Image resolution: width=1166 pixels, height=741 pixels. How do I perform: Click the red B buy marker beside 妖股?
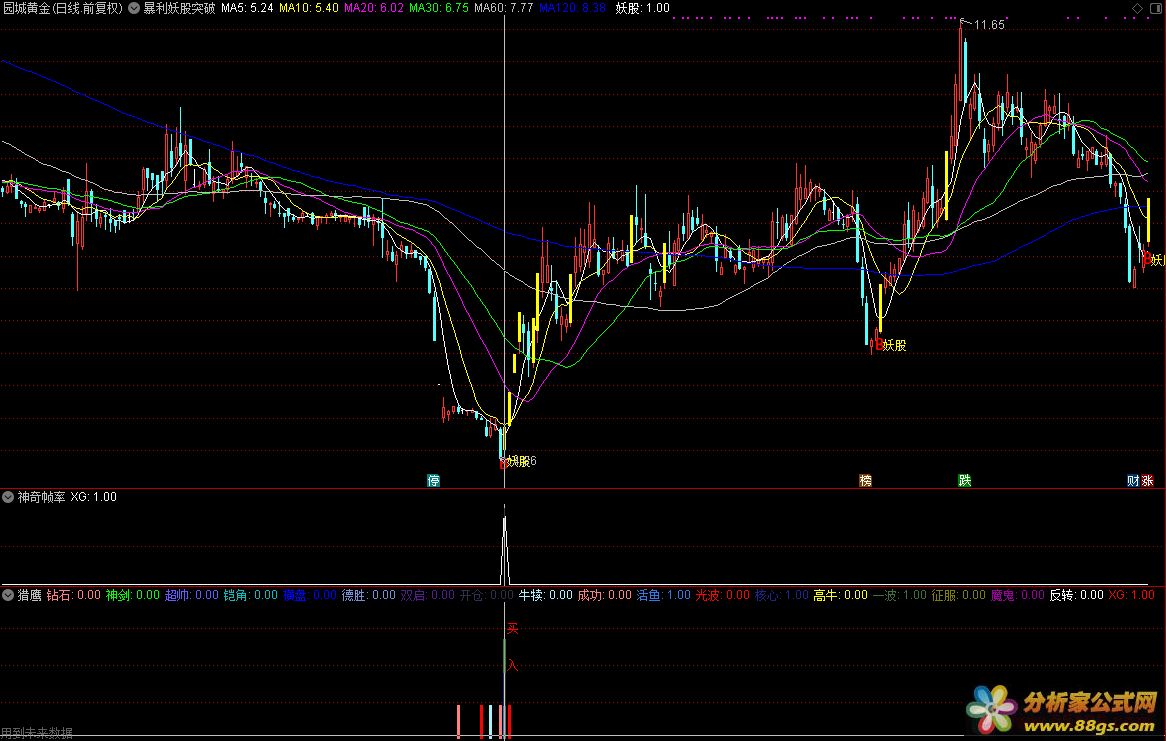click(x=878, y=344)
